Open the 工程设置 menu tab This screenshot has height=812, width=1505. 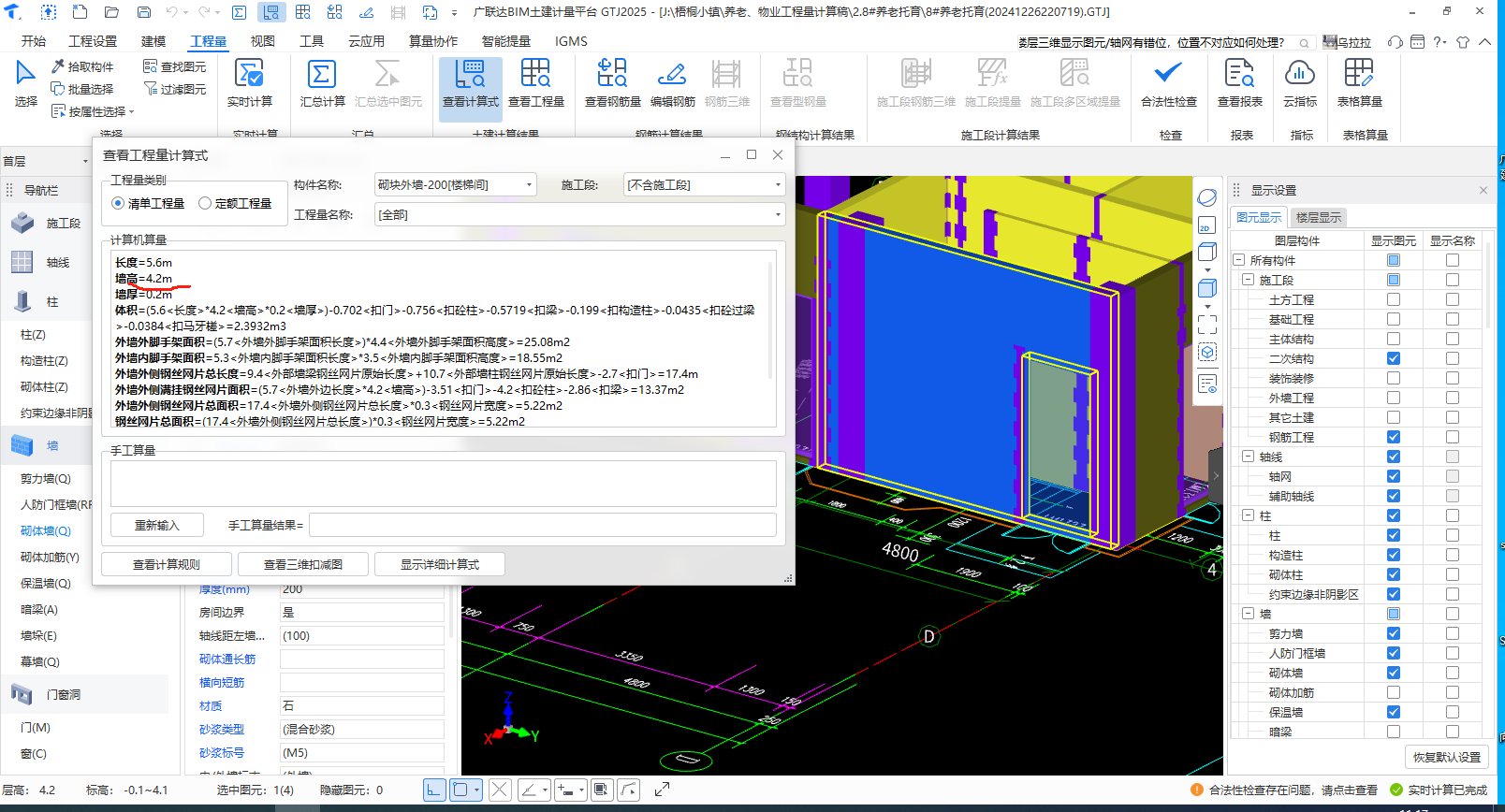(93, 41)
